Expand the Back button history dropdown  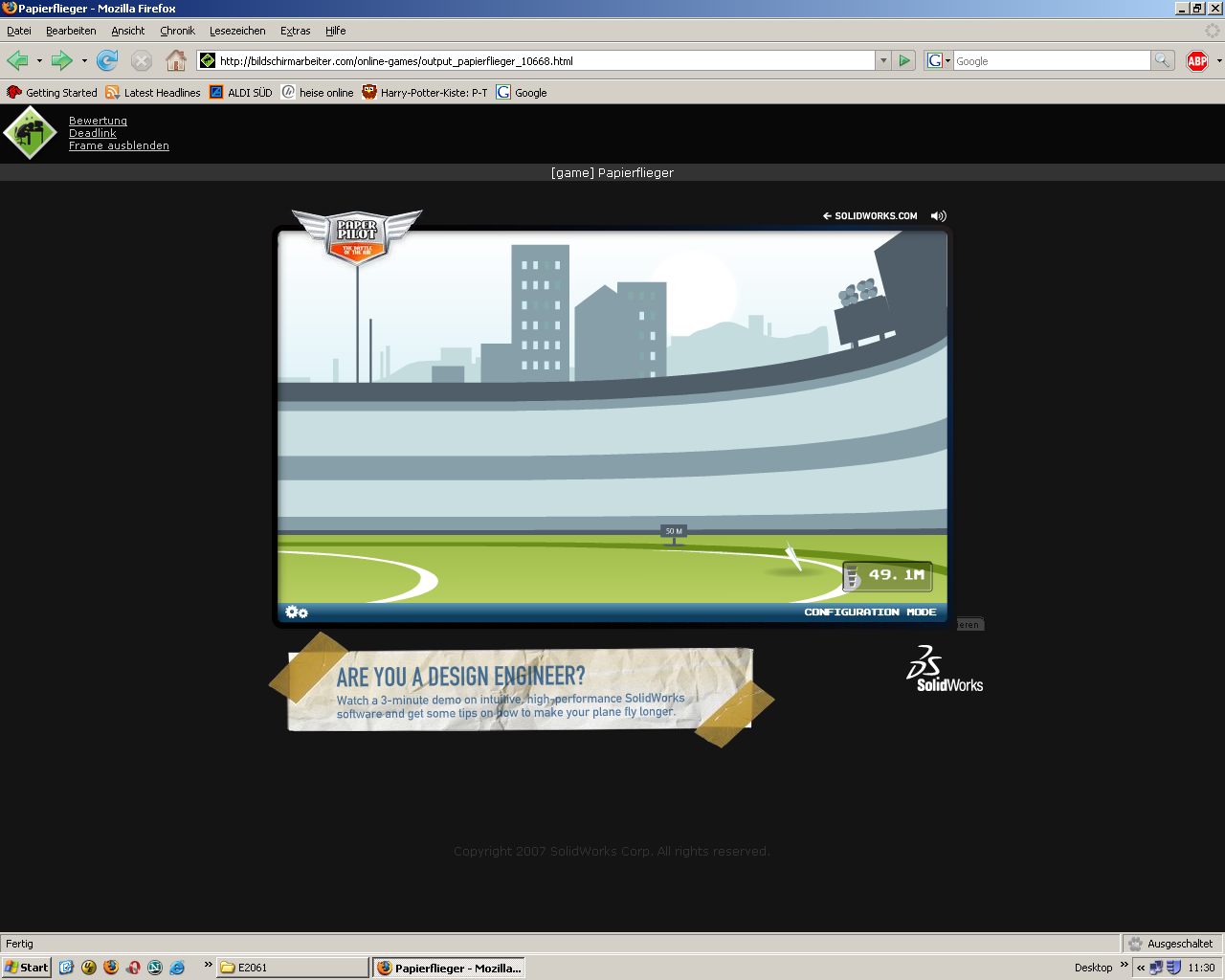point(39,61)
